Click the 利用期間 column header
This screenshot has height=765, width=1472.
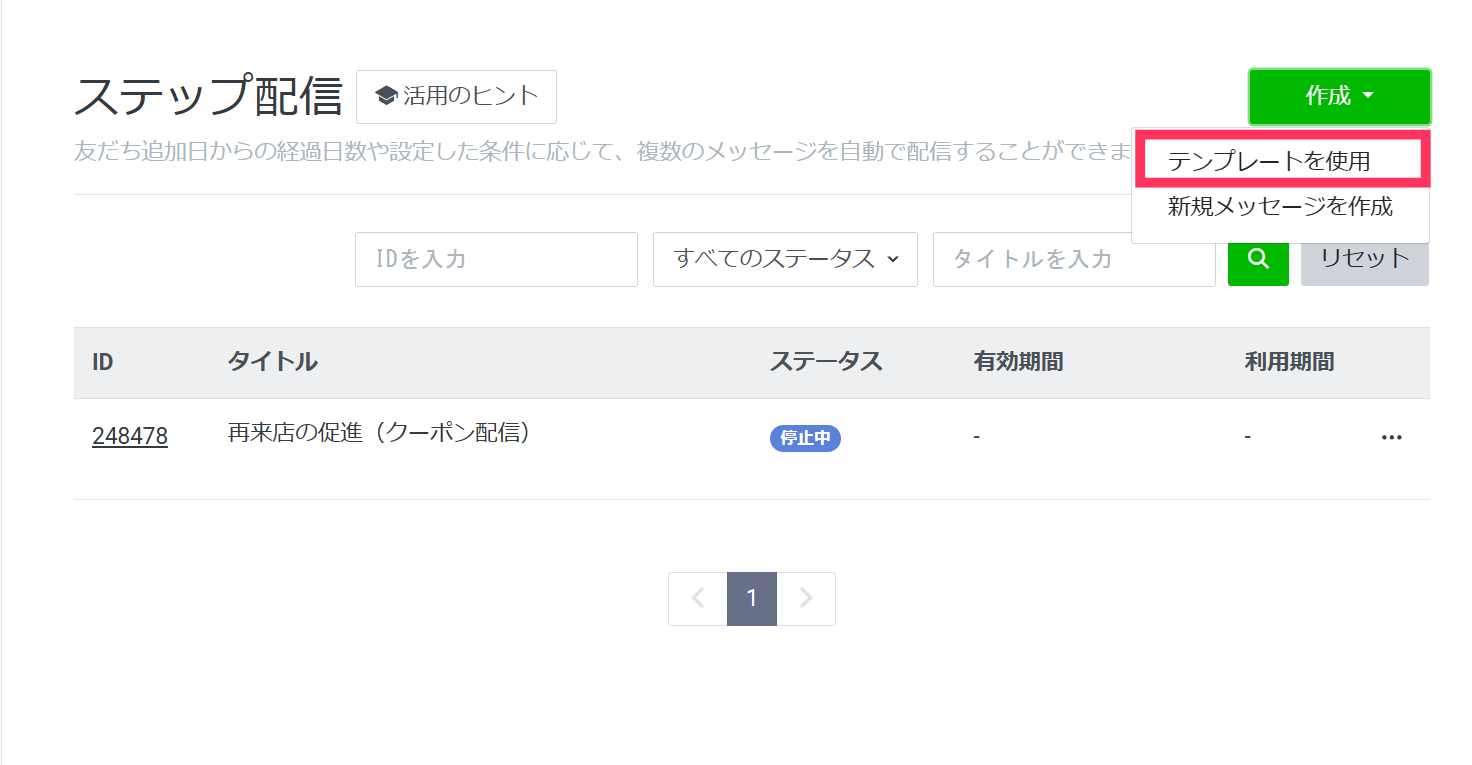pos(1289,362)
